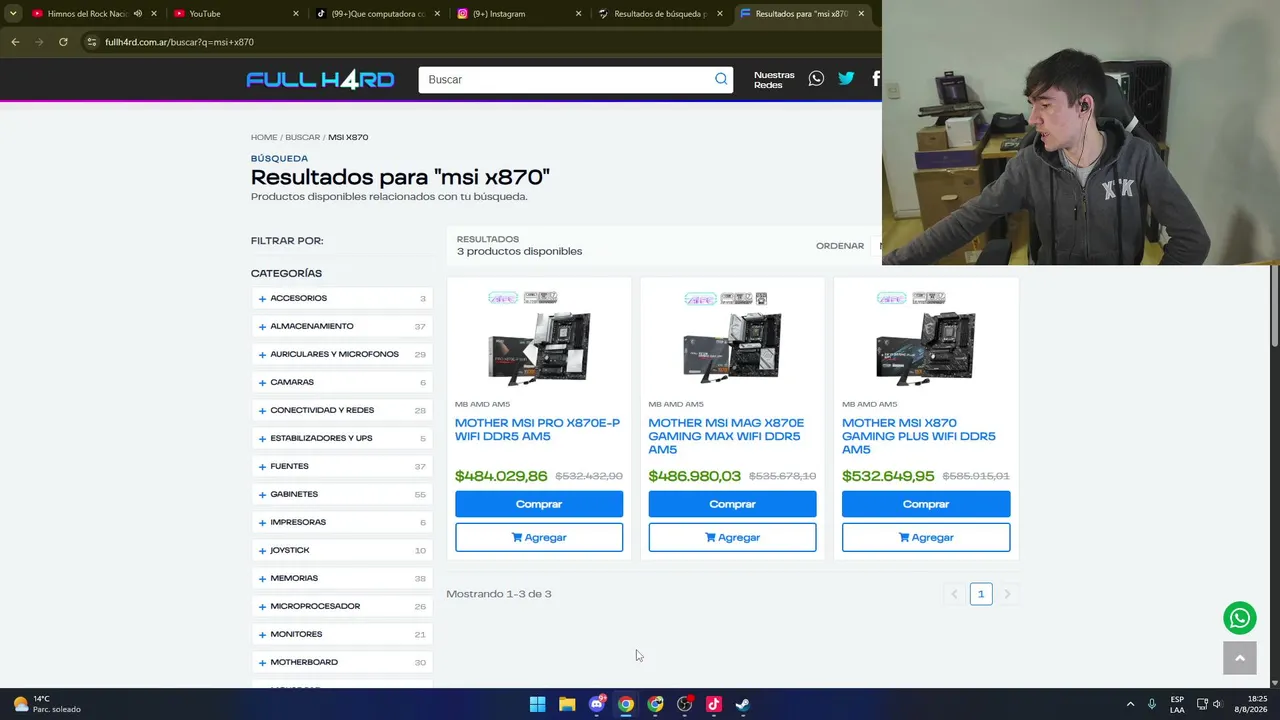Go back using the browser back arrow
Viewport: 1280px width, 720px height.
tap(15, 42)
